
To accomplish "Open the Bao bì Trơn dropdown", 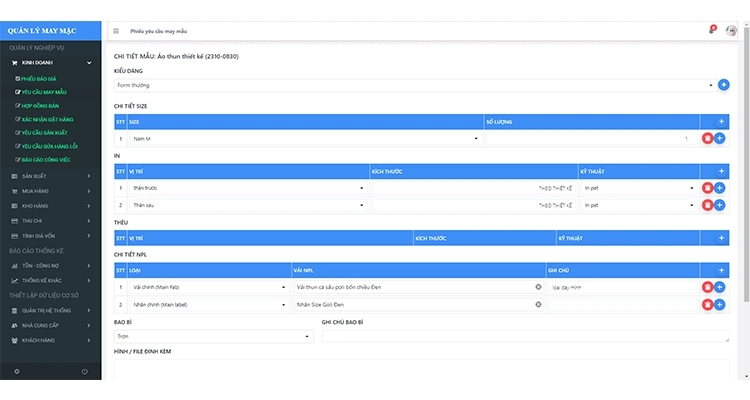I will 213,337.
